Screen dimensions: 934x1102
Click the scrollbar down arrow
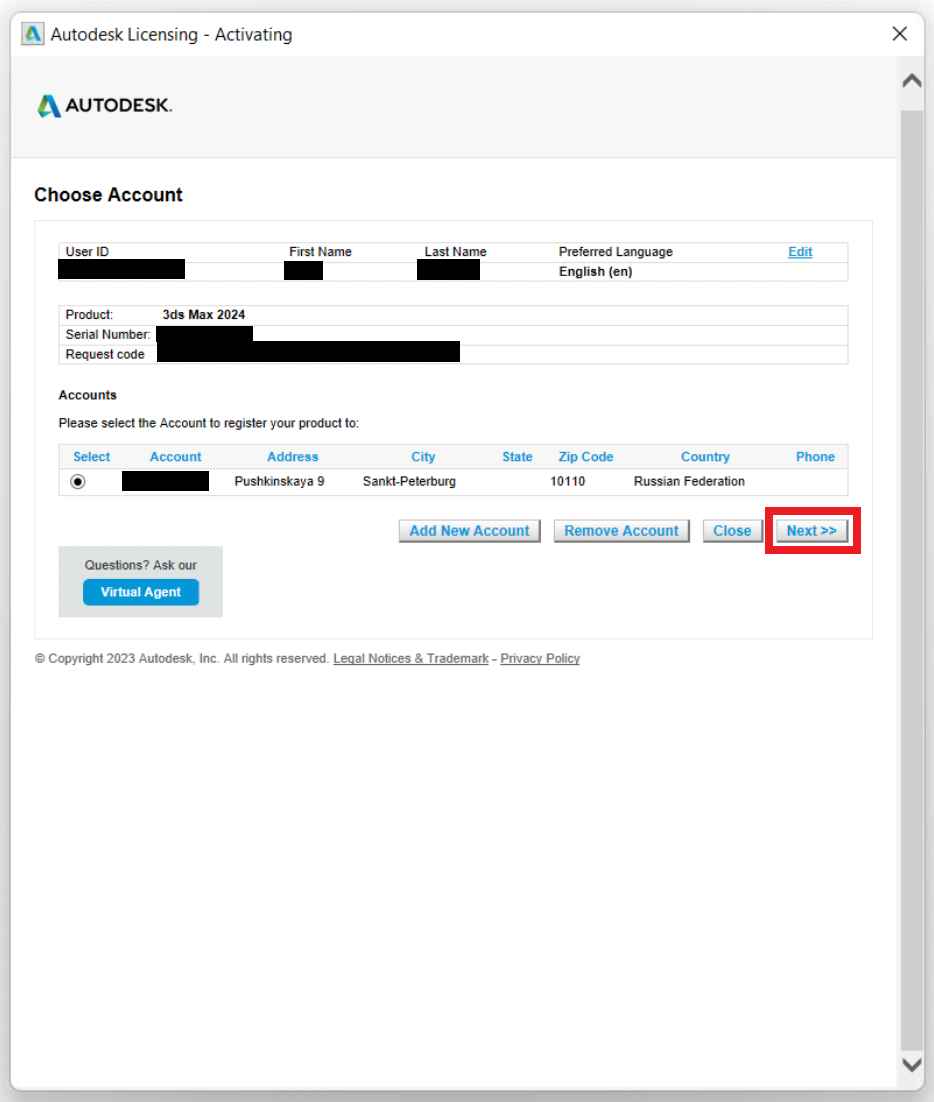[x=912, y=1065]
